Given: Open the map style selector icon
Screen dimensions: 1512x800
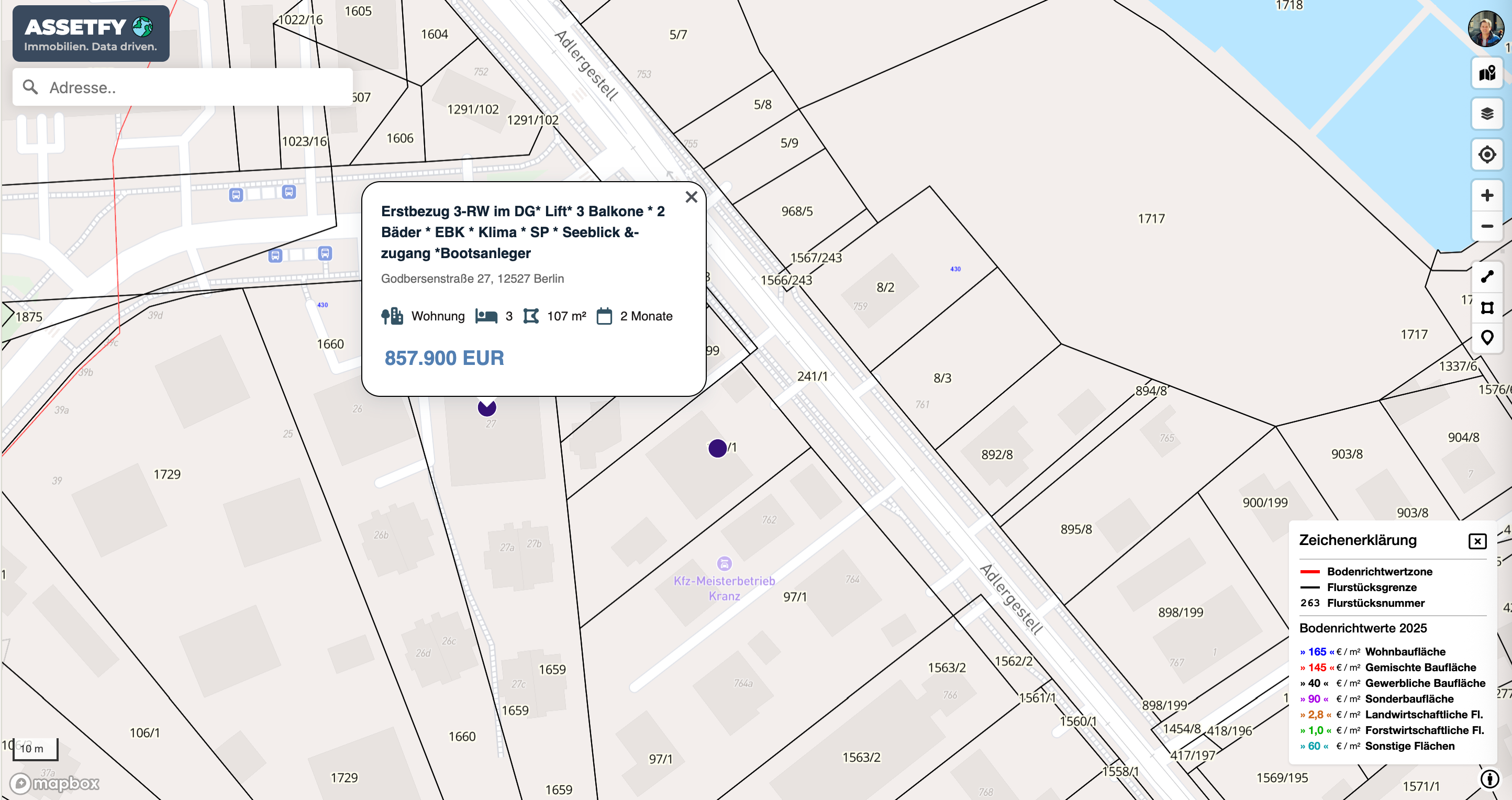Looking at the screenshot, I should [1486, 74].
